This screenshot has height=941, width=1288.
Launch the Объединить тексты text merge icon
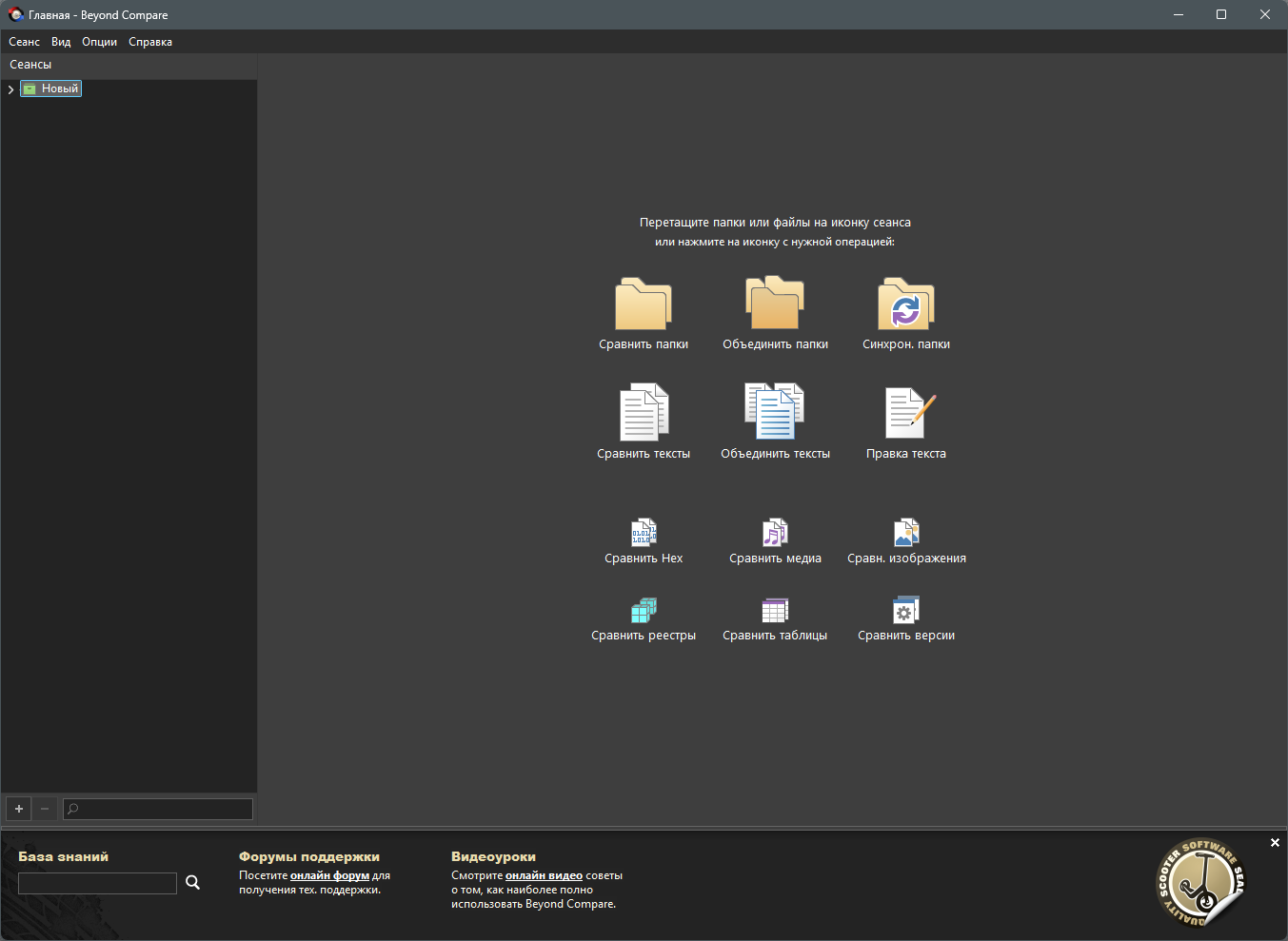(775, 411)
